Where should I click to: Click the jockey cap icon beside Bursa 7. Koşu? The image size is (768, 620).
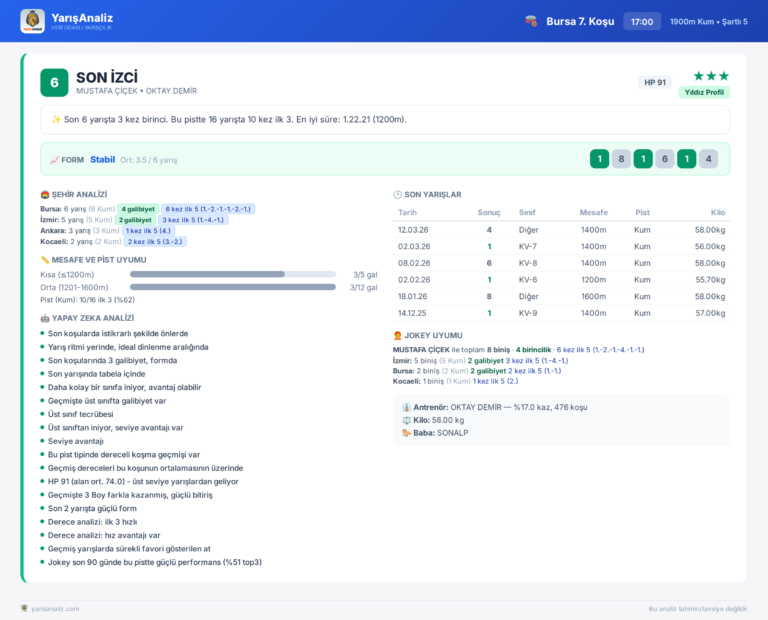[x=531, y=21]
